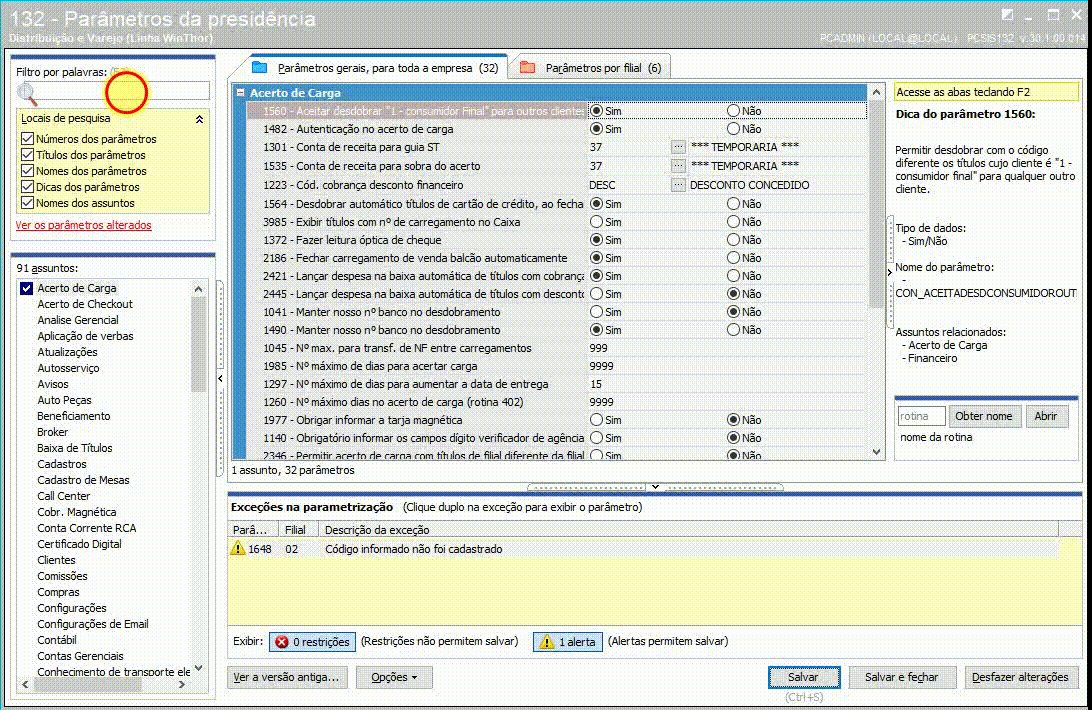Collapse the Locais de pesquisa panel
Screen dimensions: 1092x710
point(199,119)
